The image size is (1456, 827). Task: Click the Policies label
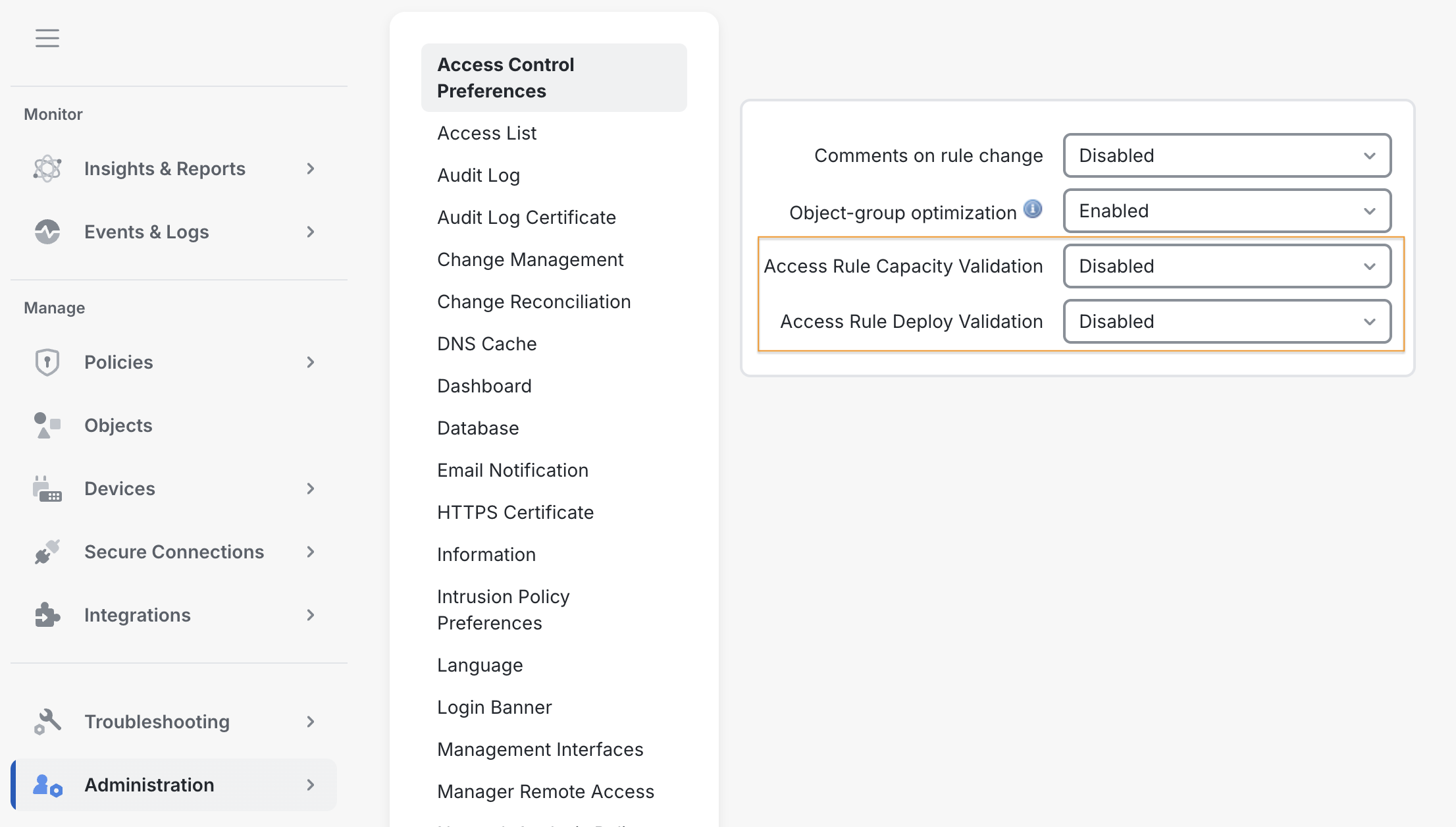coord(118,362)
